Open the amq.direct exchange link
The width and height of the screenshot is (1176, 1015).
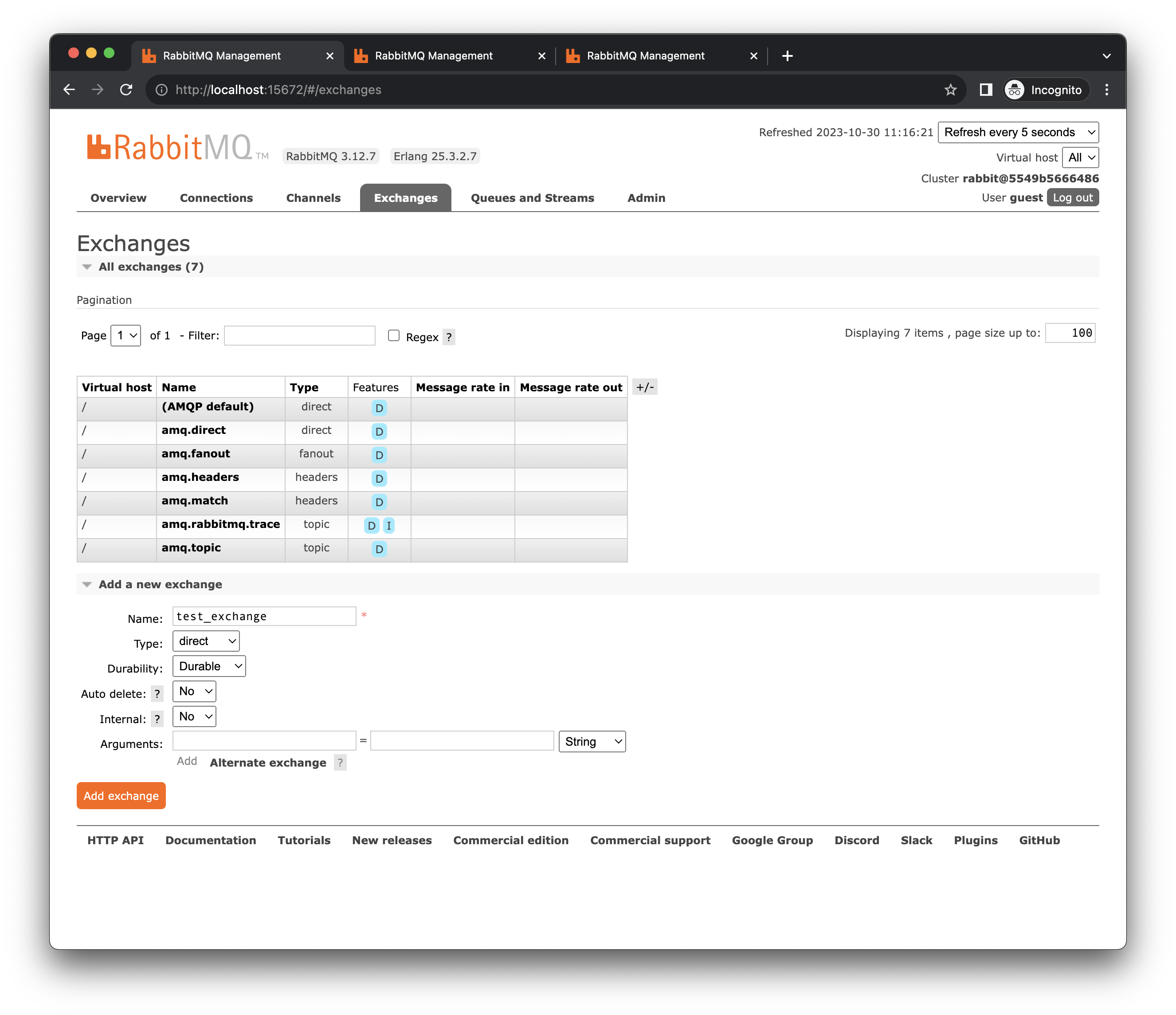point(193,430)
